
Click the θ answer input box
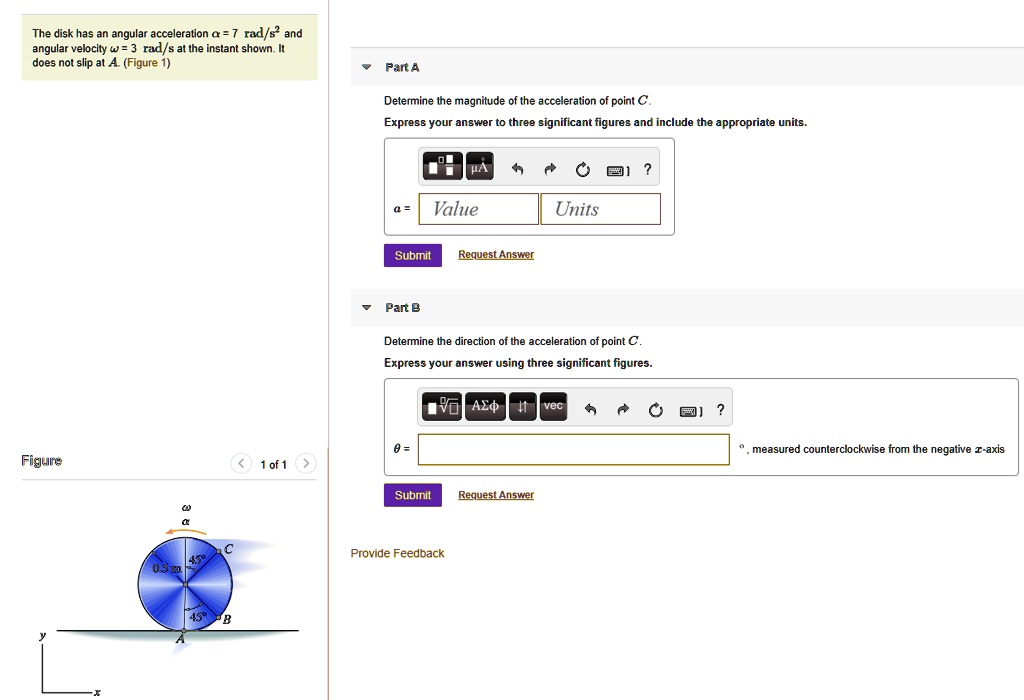click(x=573, y=449)
